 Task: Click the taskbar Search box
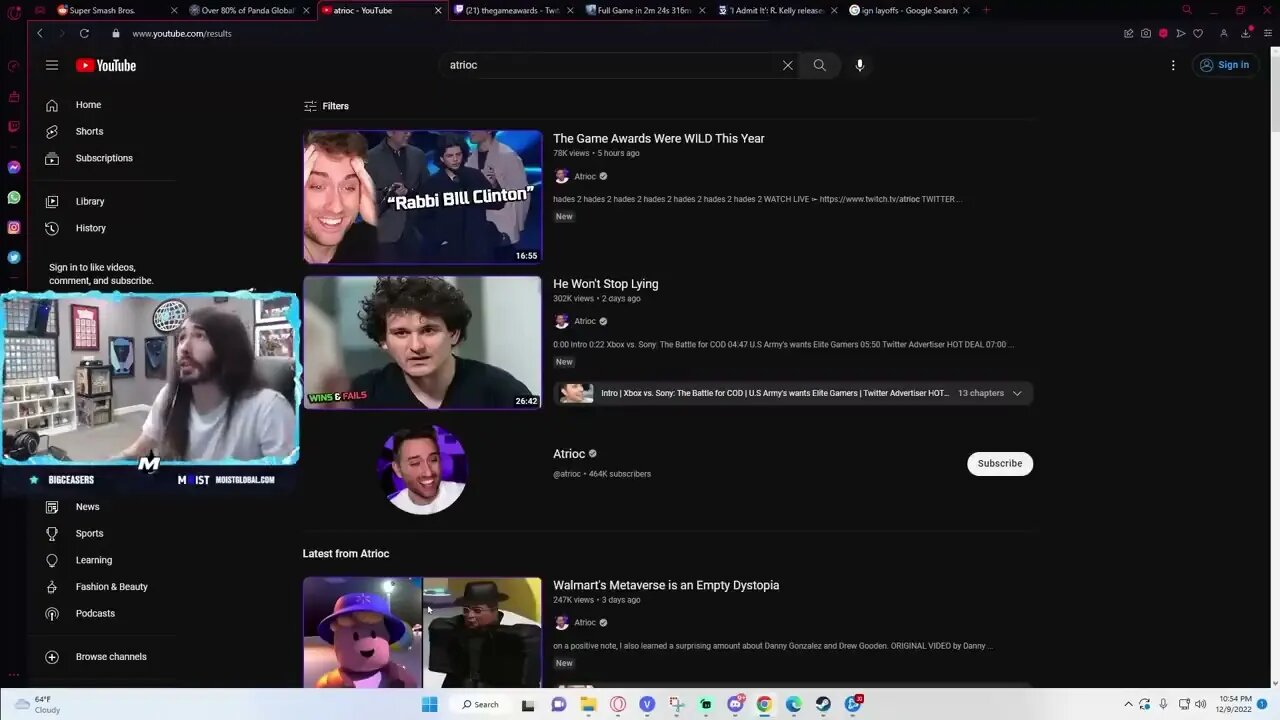point(480,704)
